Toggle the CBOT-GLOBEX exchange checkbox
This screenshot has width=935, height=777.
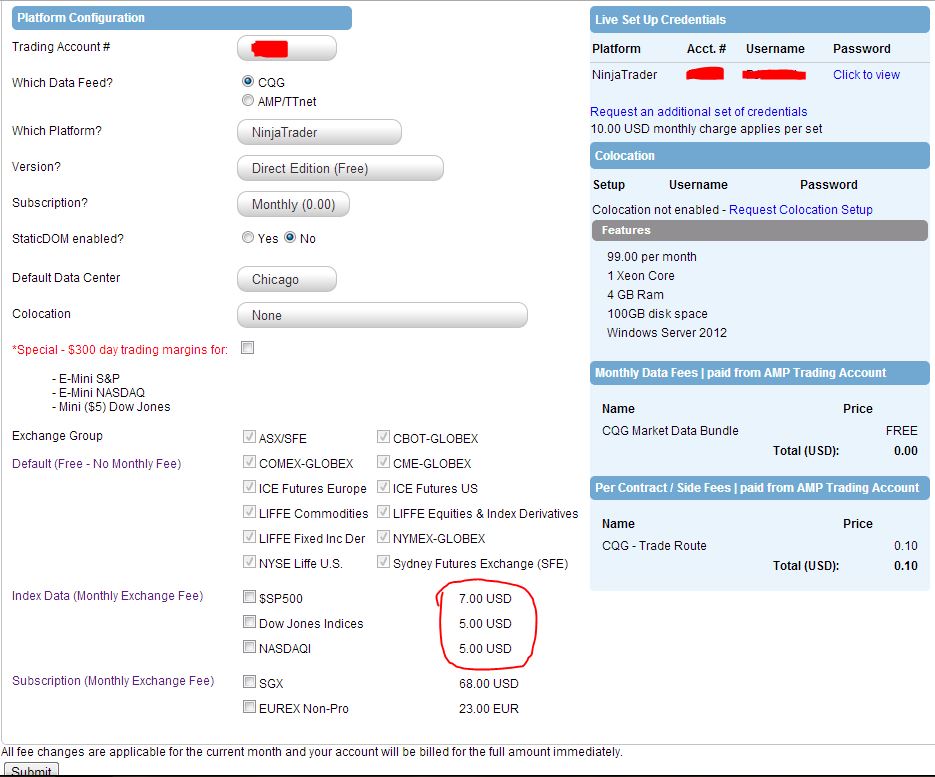(383, 437)
